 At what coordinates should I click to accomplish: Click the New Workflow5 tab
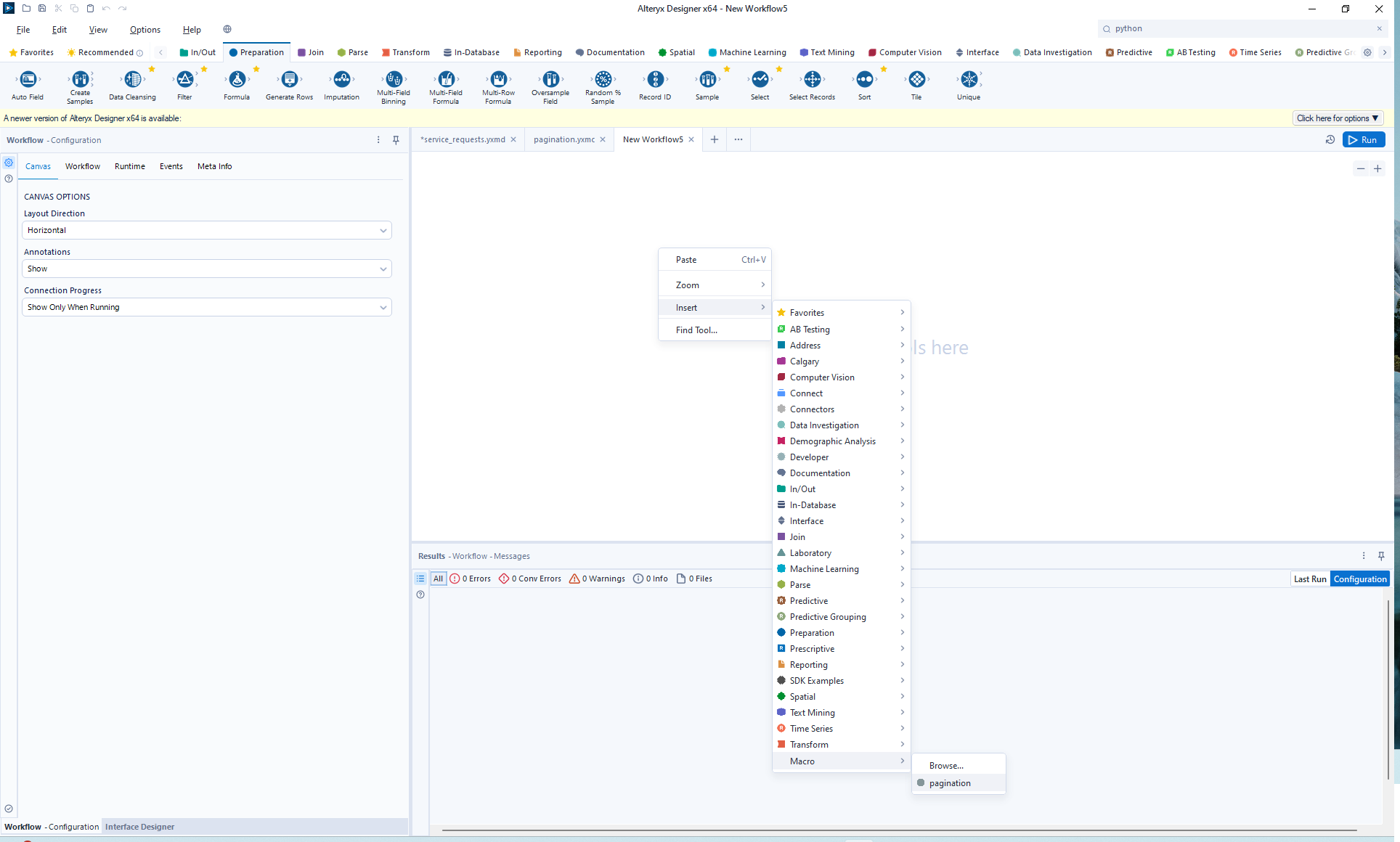(x=652, y=139)
